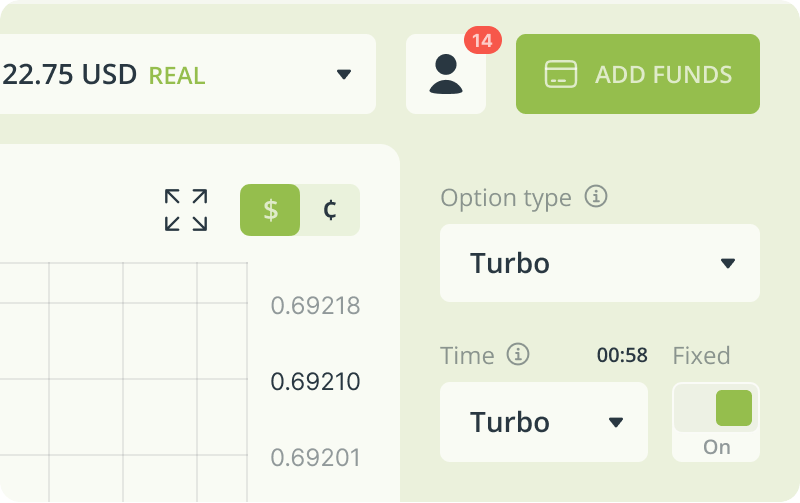Click the 00:58 countdown timer

[622, 355]
